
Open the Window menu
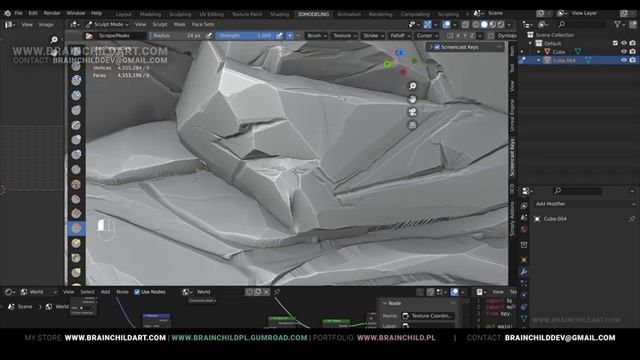pyautogui.click(x=76, y=13)
